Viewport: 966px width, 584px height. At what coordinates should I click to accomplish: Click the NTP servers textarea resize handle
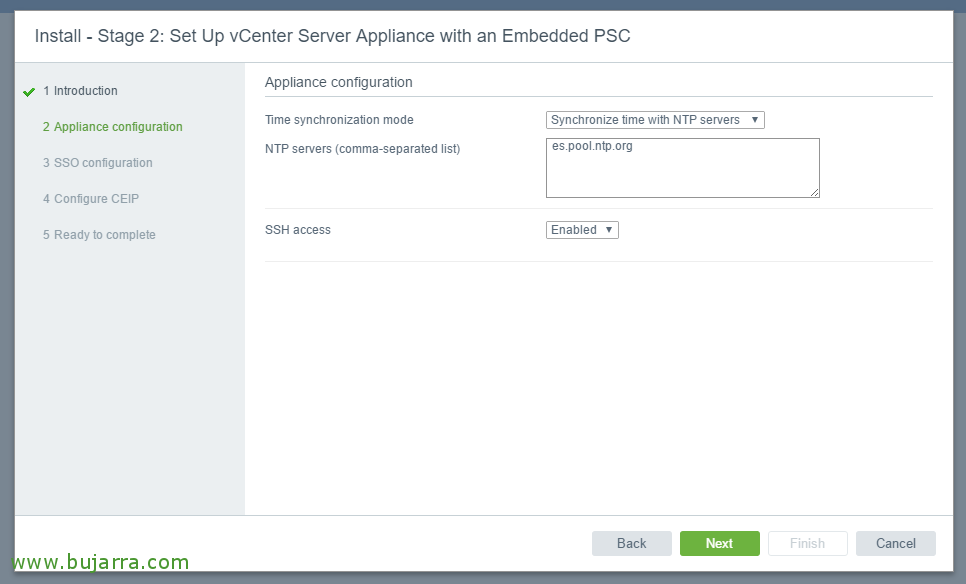pos(814,193)
